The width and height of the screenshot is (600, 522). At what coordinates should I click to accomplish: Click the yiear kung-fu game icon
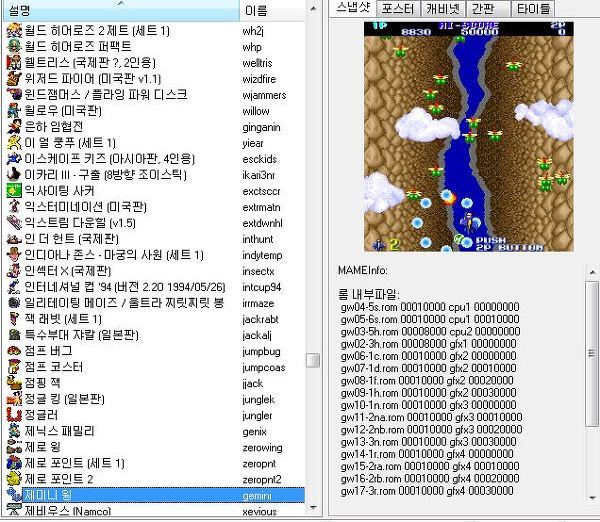click(14, 143)
